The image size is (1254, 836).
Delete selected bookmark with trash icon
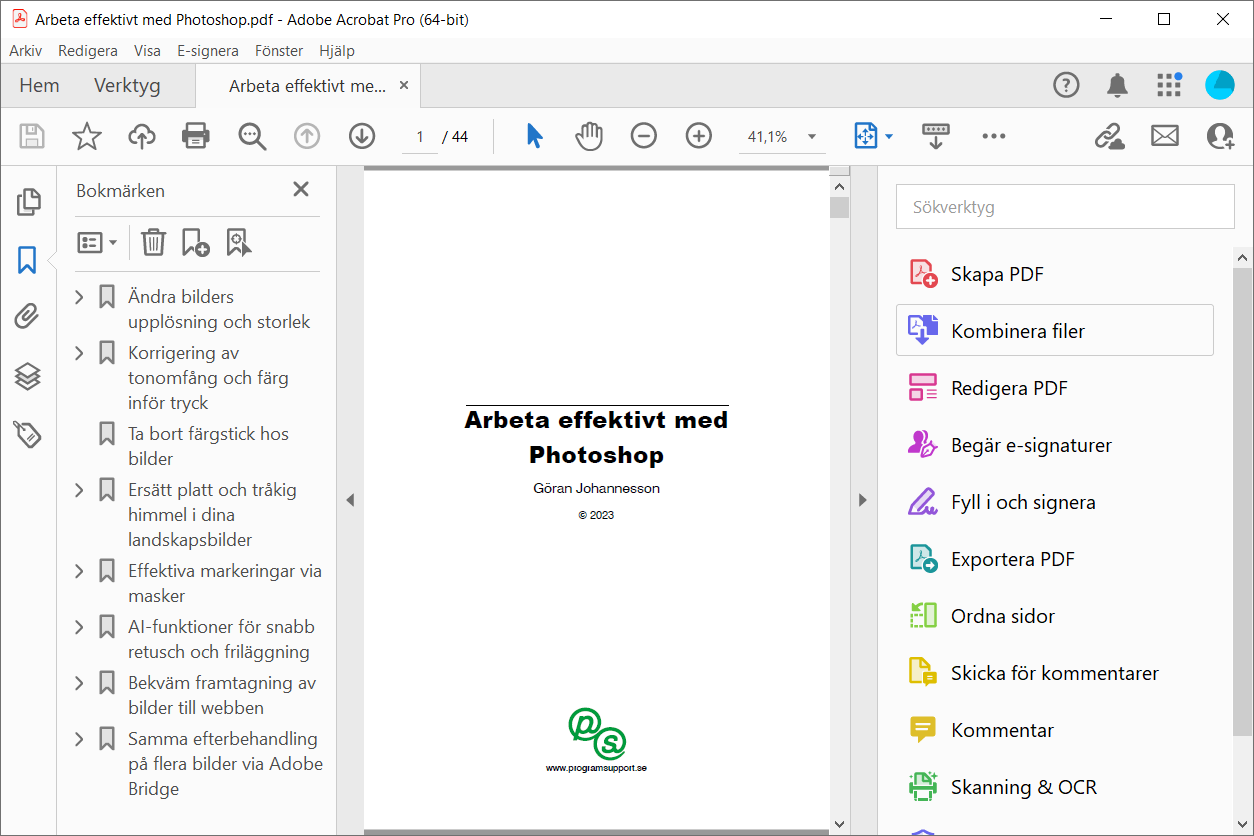[x=153, y=242]
